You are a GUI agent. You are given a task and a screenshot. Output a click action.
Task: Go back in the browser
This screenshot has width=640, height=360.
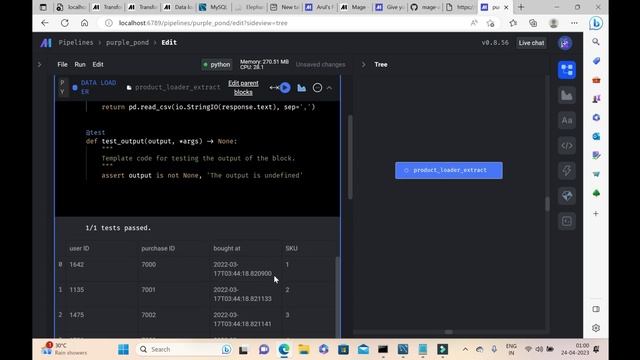click(x=45, y=23)
